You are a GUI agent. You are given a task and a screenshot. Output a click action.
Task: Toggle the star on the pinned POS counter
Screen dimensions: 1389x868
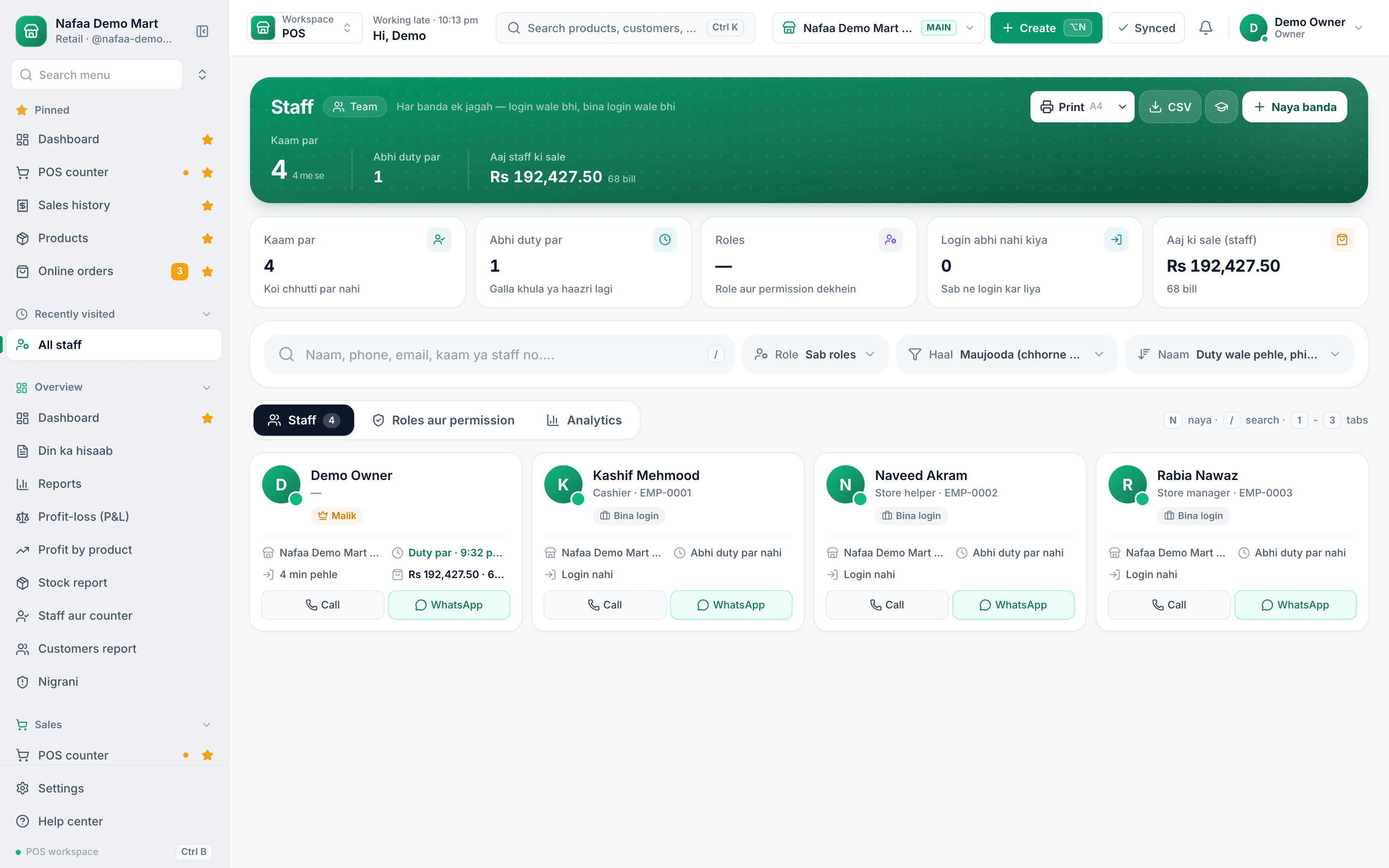pos(208,172)
